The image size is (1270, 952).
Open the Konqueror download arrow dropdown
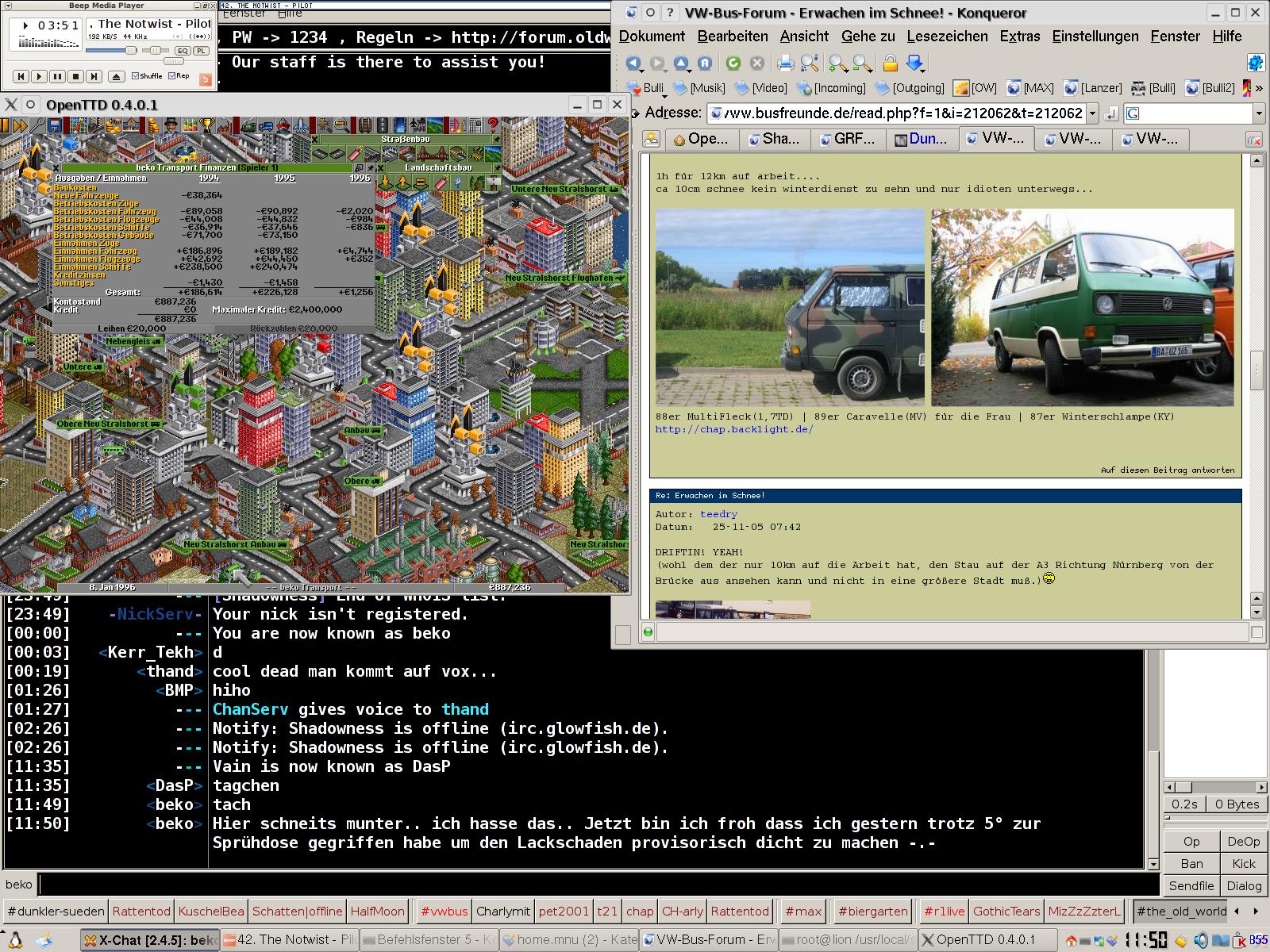915,63
